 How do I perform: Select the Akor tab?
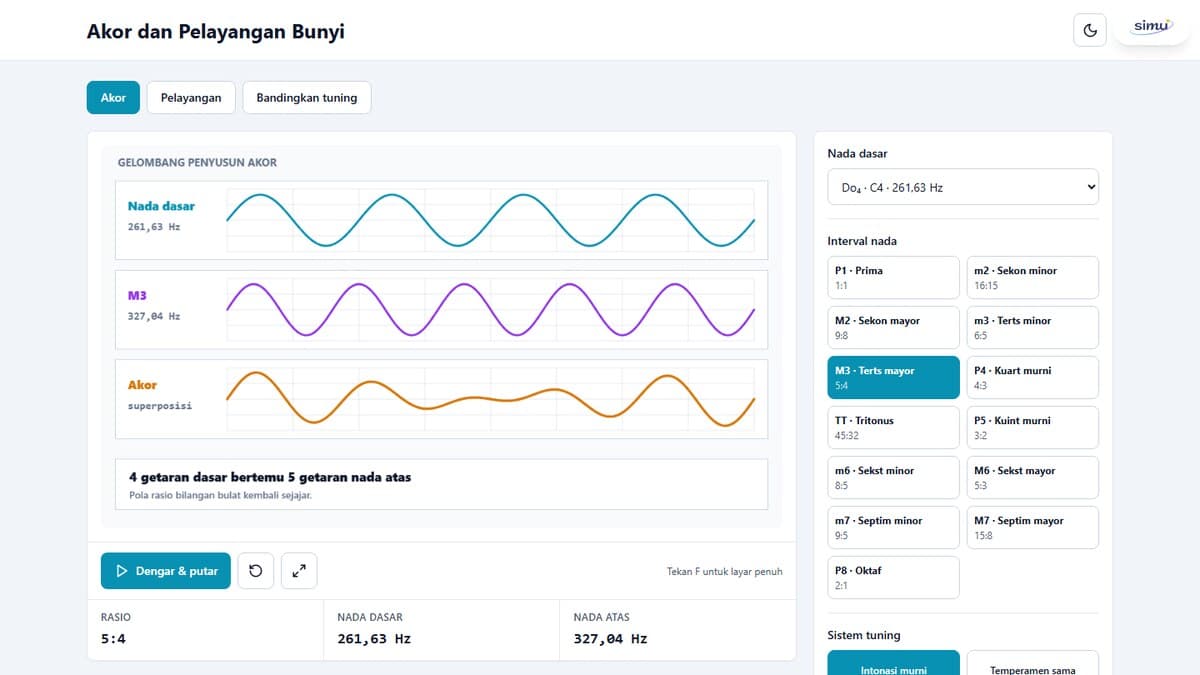coord(113,98)
